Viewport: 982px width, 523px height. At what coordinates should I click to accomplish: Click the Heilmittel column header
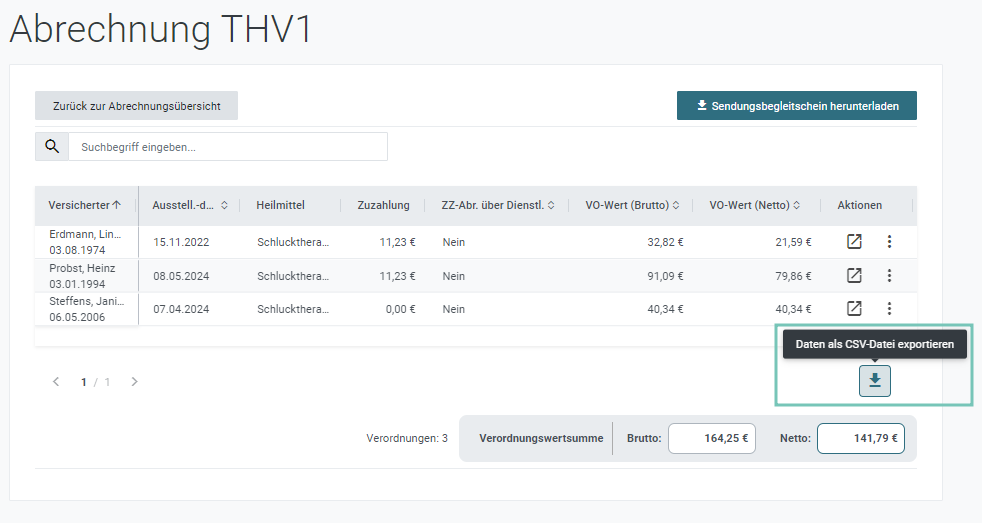[x=281, y=205]
